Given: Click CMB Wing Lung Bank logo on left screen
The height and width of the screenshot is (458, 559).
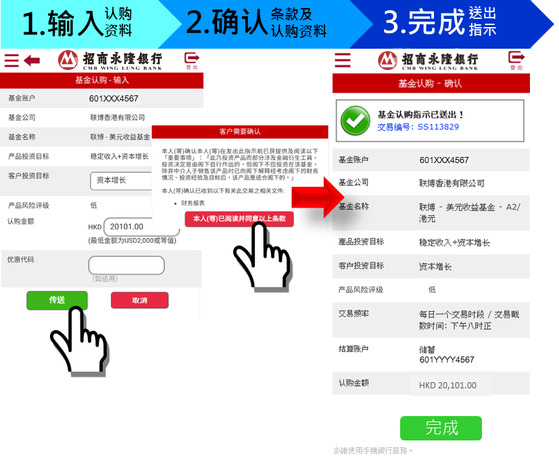Looking at the screenshot, I should (111, 60).
